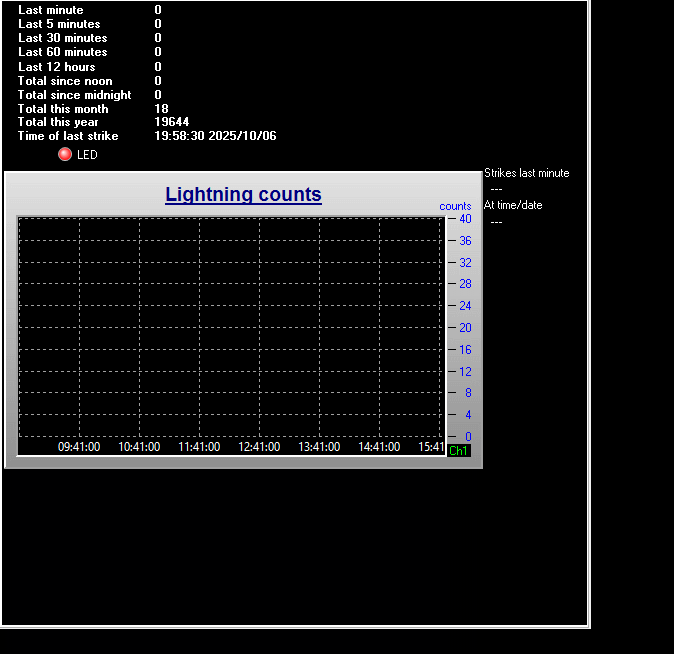Viewport: 674px width, 654px height.
Task: Click the 40 value on counts axis
Action: [465, 219]
